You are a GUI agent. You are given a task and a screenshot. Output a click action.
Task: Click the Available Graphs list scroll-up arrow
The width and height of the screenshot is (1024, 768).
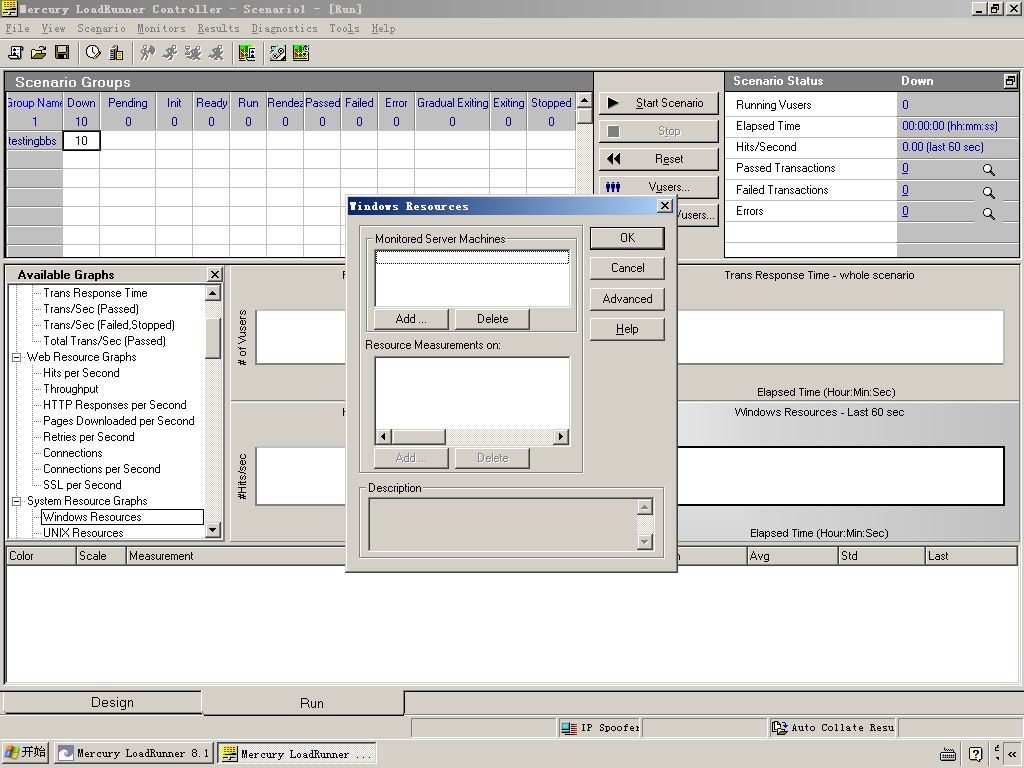pyautogui.click(x=213, y=293)
